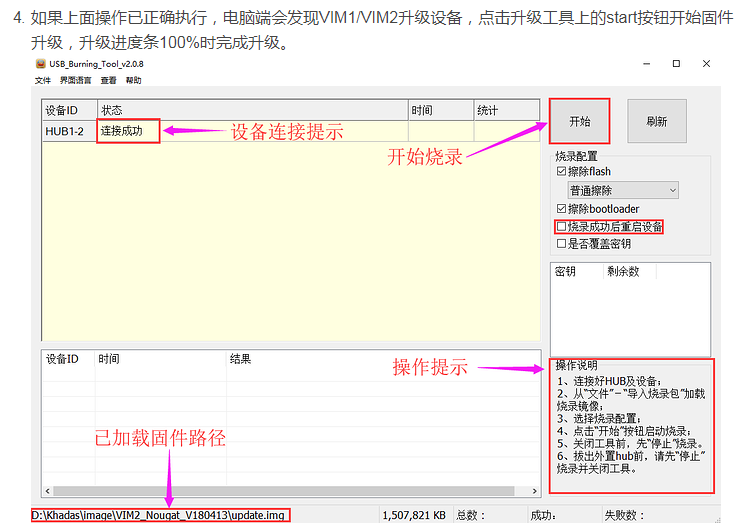Click the 操作说明 instructions panel title
Viewport: 744px width, 532px height.
tap(576, 365)
